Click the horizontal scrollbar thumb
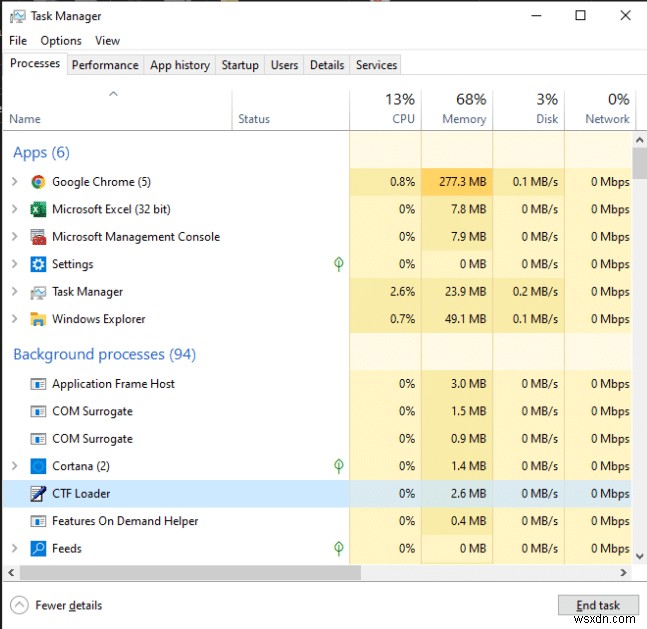647x629 pixels. coord(190,572)
